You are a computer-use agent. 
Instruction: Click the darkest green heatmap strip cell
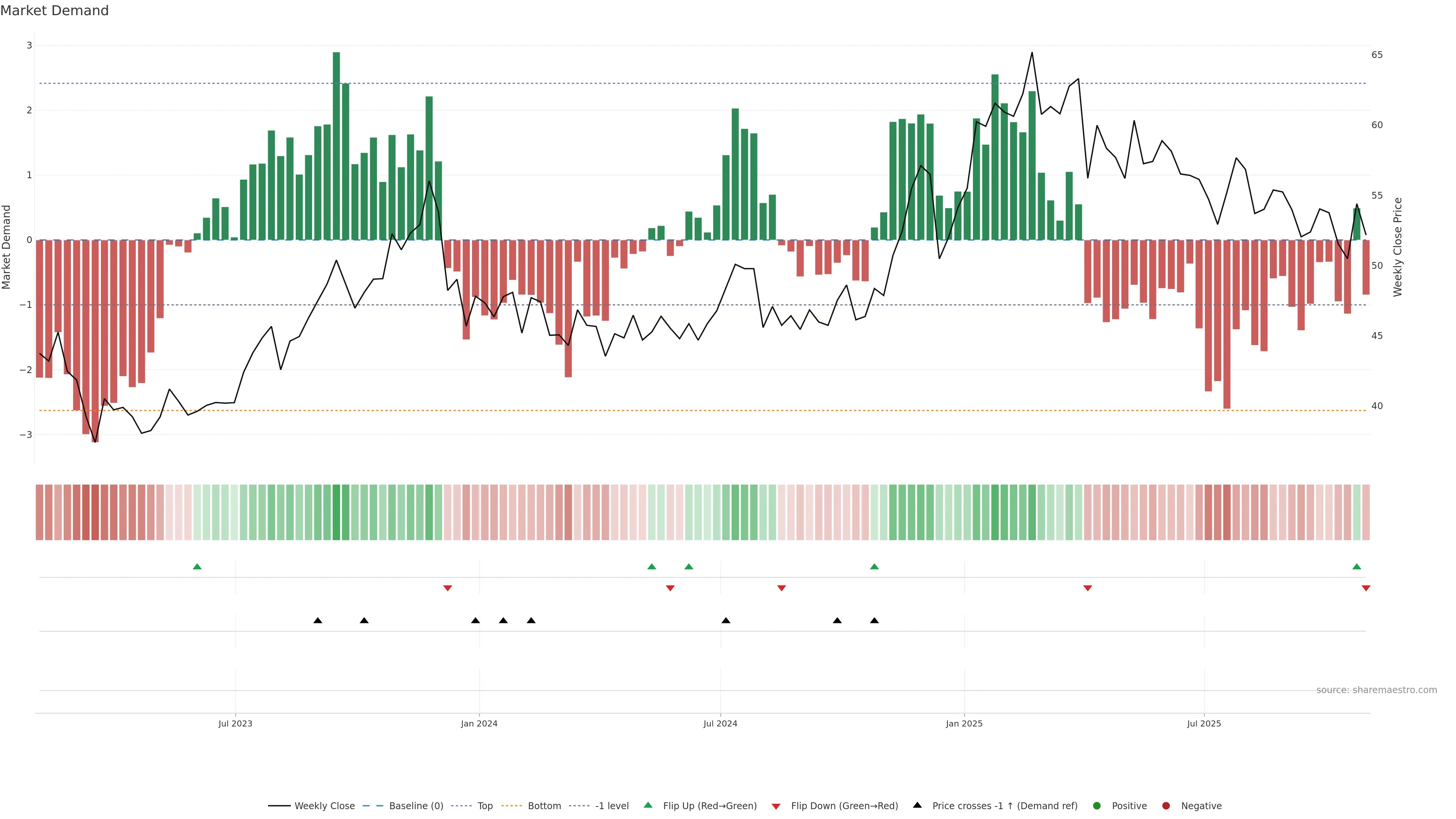336,512
